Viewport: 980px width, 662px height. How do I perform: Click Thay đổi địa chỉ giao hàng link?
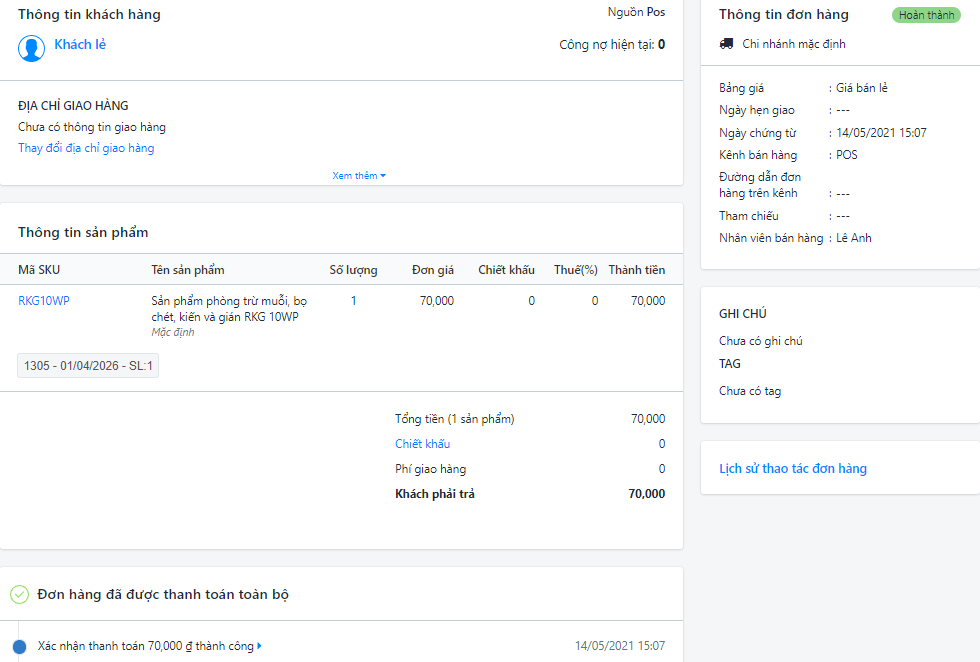[86, 148]
